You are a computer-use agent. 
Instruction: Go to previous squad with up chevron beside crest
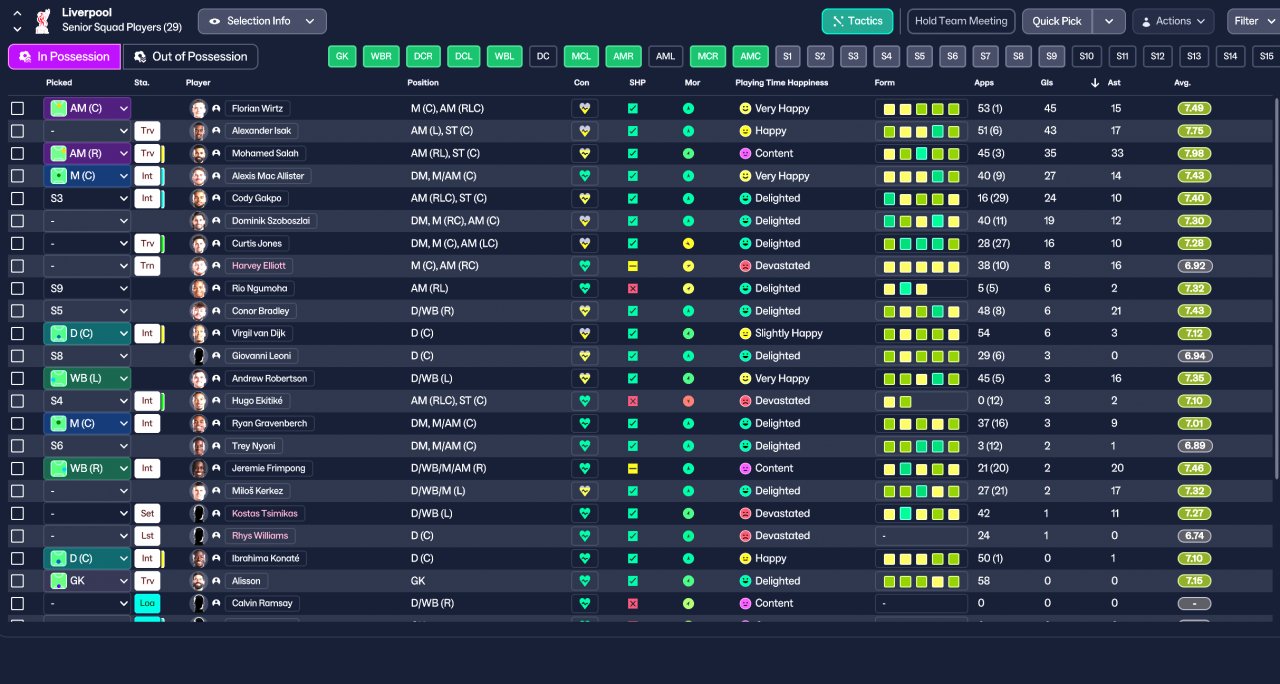click(x=17, y=12)
